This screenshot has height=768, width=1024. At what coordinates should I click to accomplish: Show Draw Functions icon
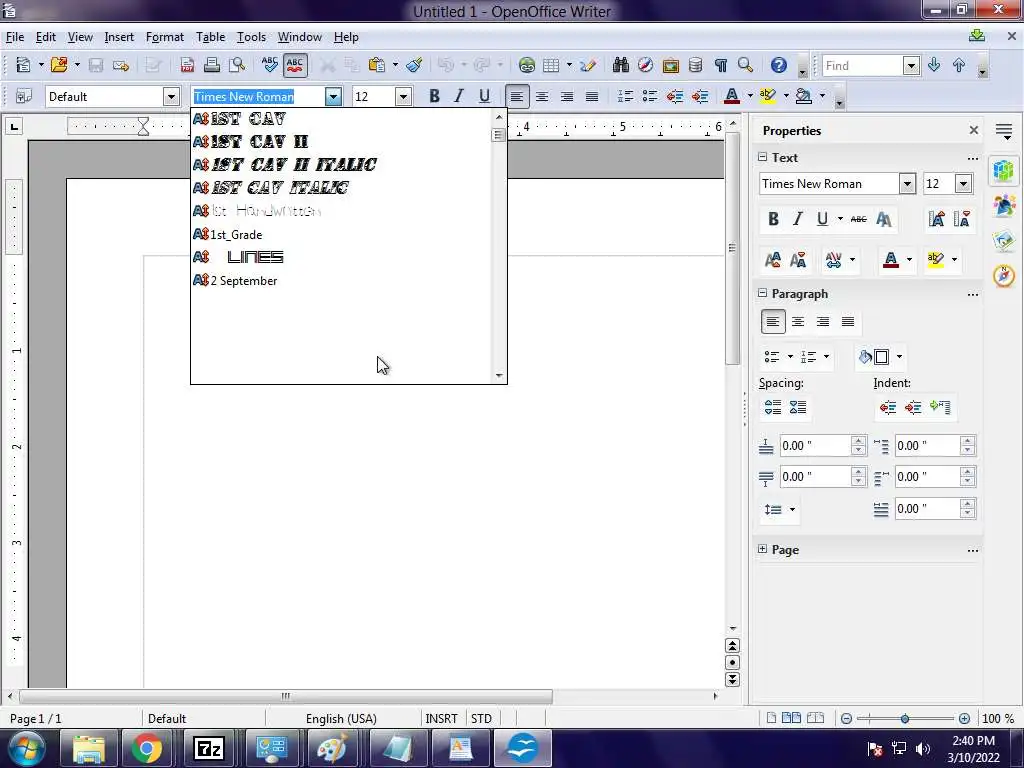[588, 65]
